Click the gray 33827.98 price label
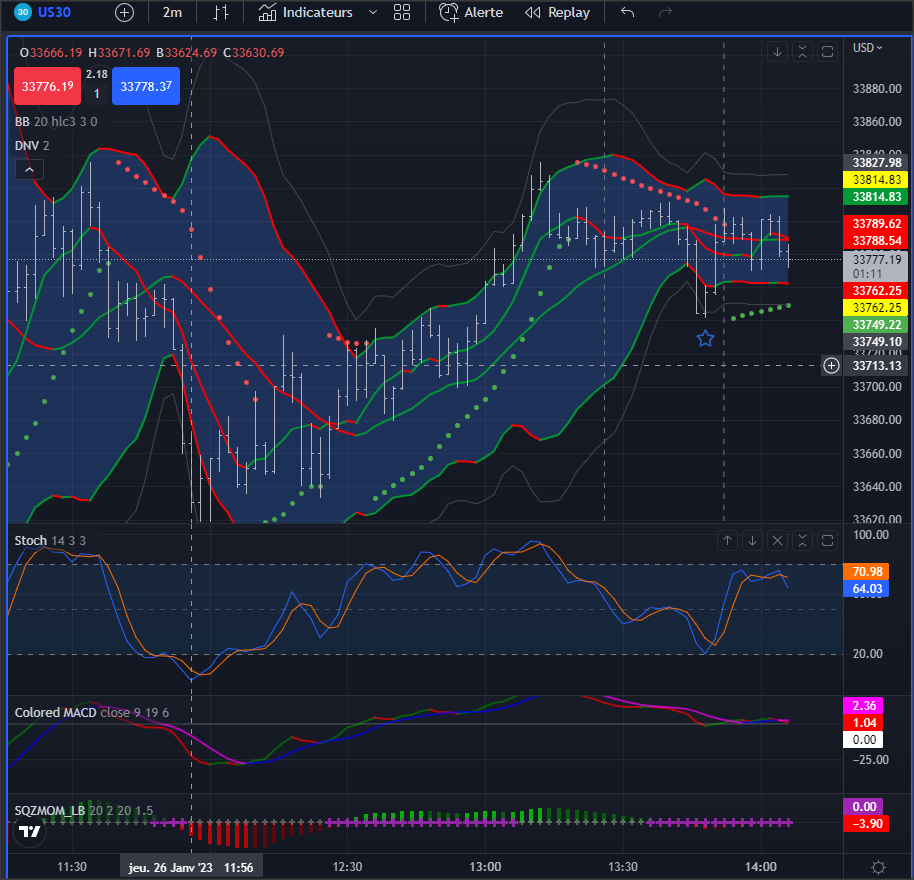 875,163
